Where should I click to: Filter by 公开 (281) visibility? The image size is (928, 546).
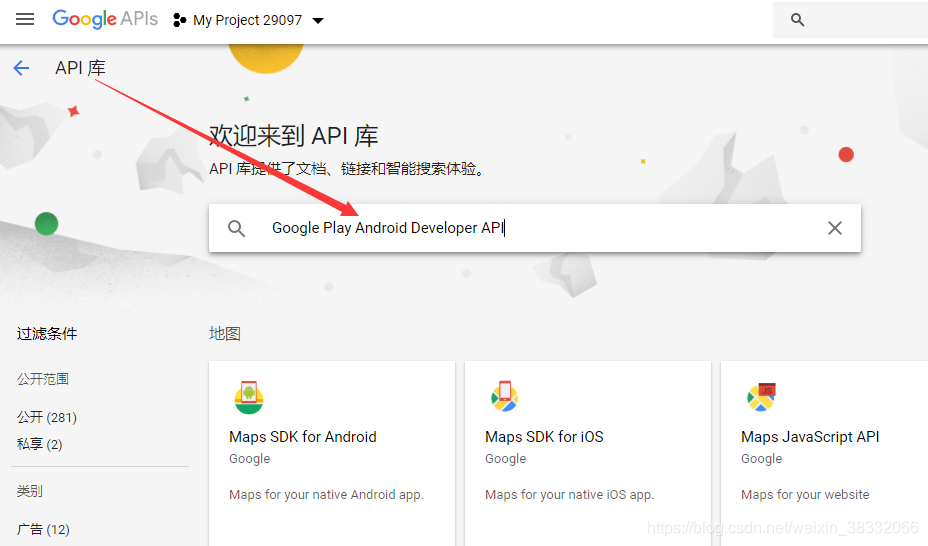point(47,417)
